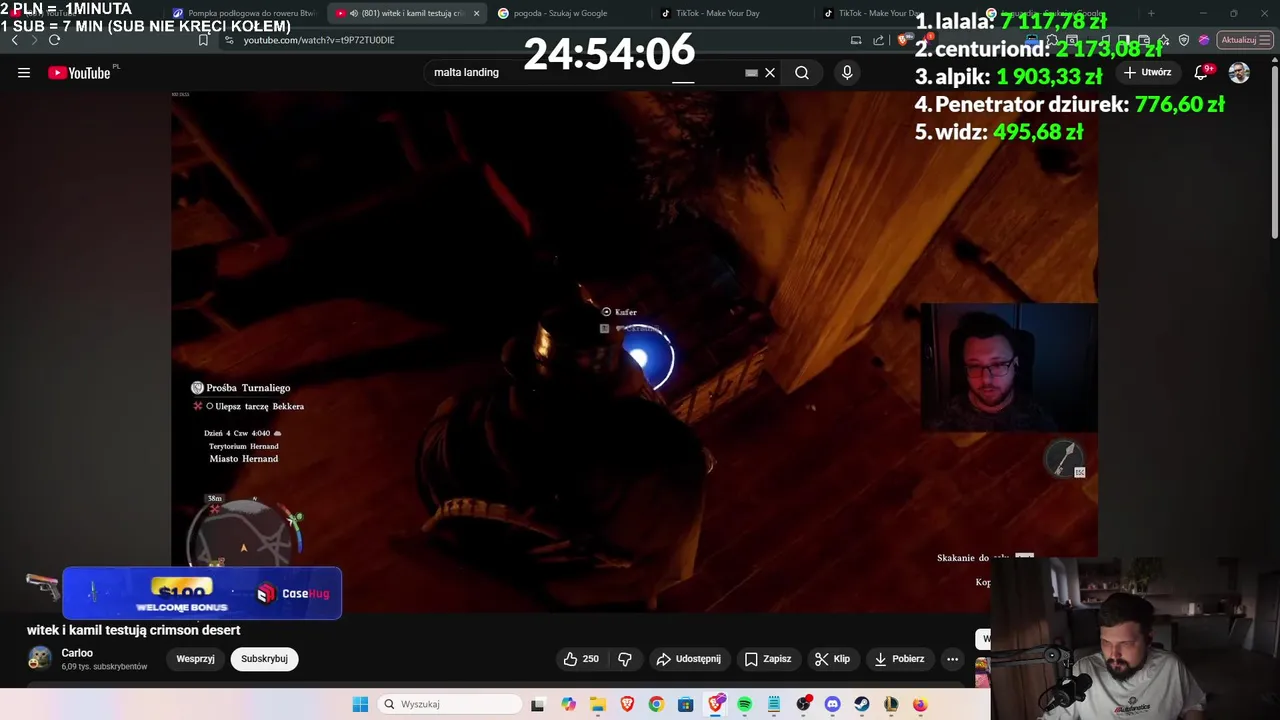Save video with Zapisz button
This screenshot has height=720, width=1280.
[768, 659]
